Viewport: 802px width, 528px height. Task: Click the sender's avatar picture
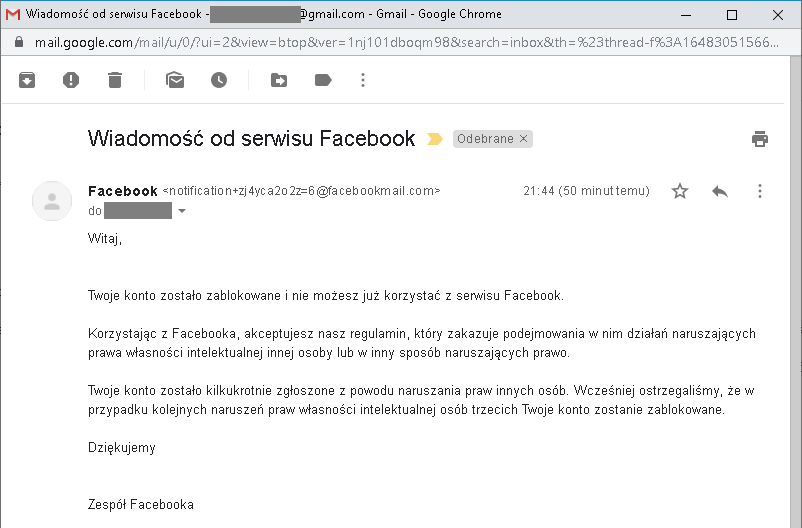[52, 201]
